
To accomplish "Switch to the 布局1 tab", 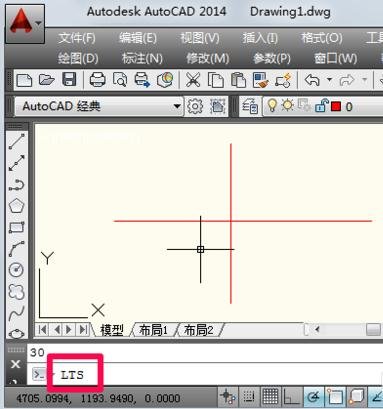I will point(153,330).
